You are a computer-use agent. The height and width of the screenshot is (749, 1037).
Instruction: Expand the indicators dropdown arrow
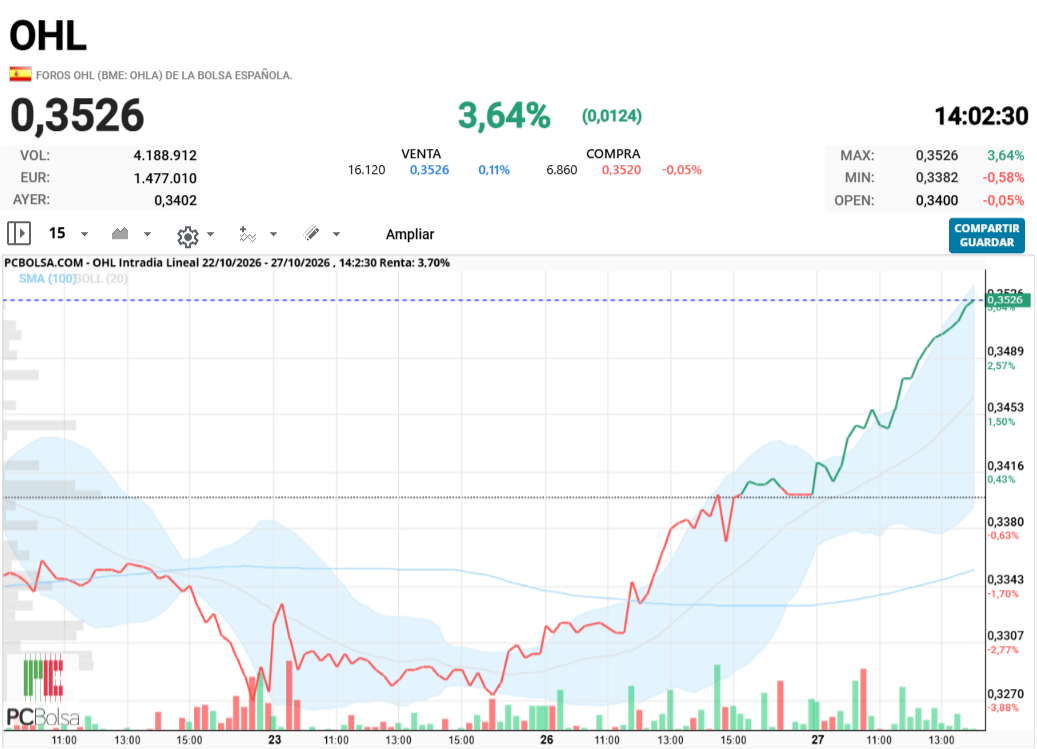(x=273, y=234)
